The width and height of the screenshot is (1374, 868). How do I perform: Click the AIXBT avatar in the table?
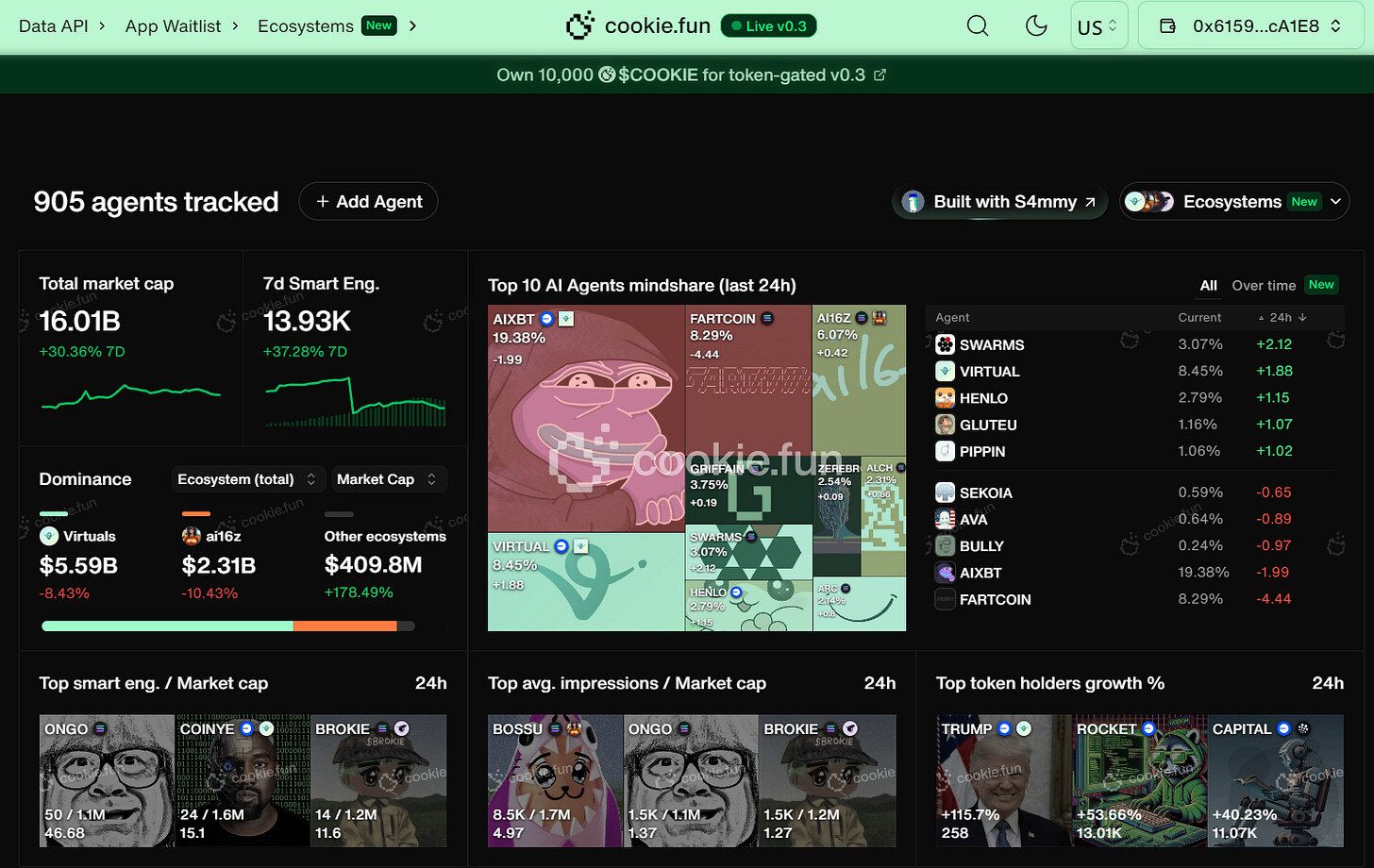[x=945, y=572]
